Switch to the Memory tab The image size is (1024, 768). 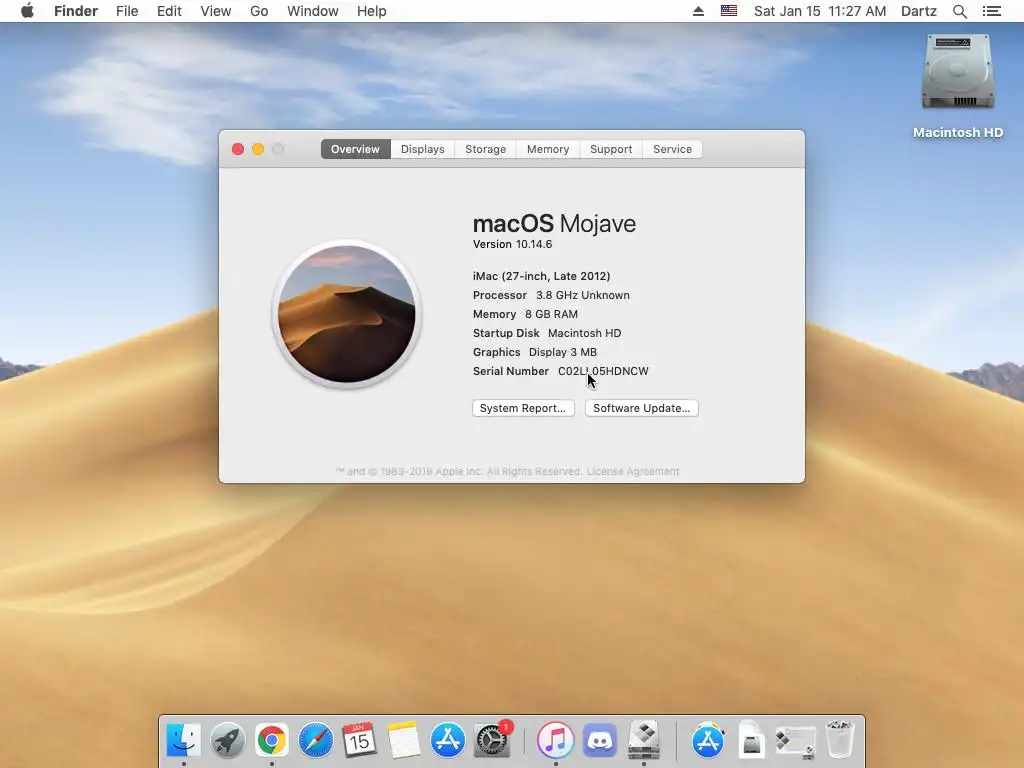(548, 149)
